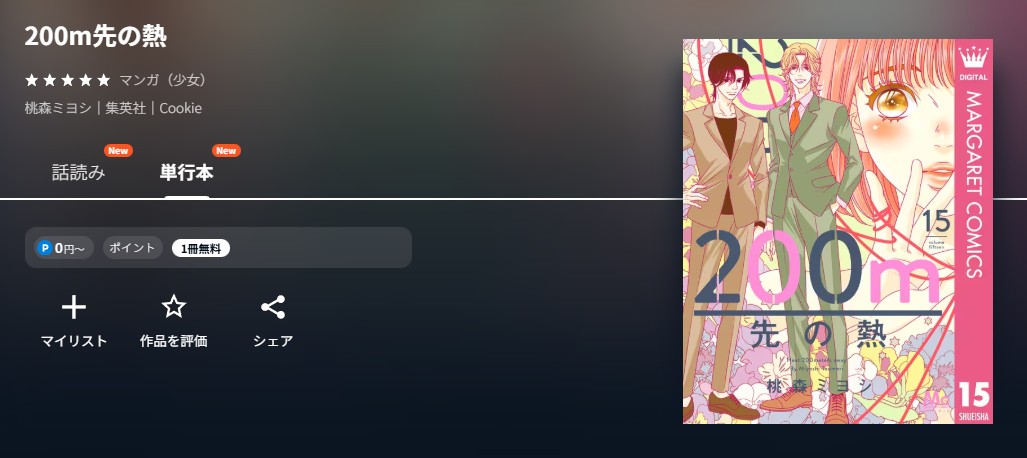Click the plus icon for マイリスト
Screen dimensions: 1027x458
[x=73, y=307]
